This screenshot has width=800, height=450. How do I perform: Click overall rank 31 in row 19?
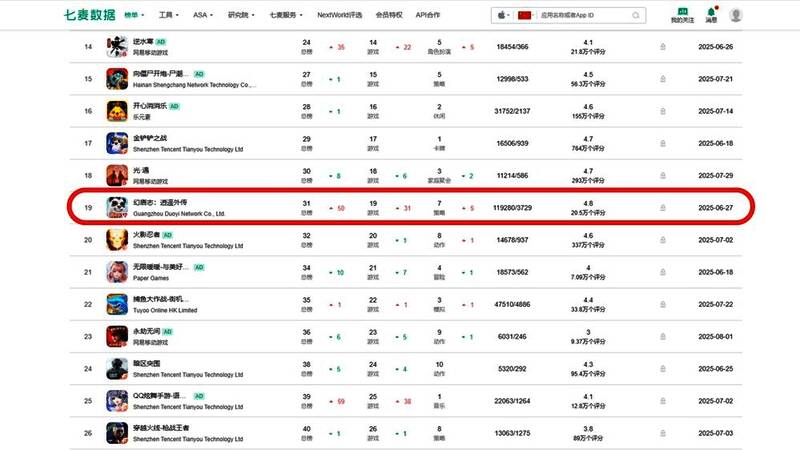306,203
